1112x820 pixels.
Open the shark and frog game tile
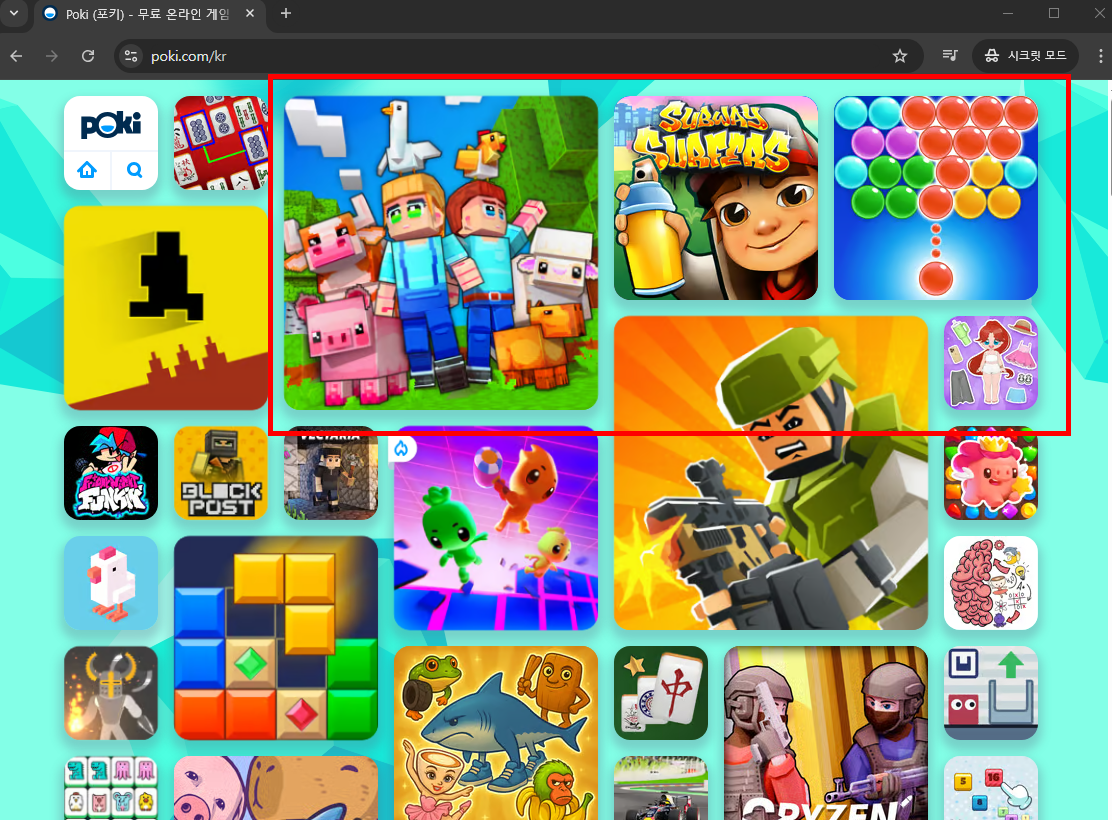(496, 733)
